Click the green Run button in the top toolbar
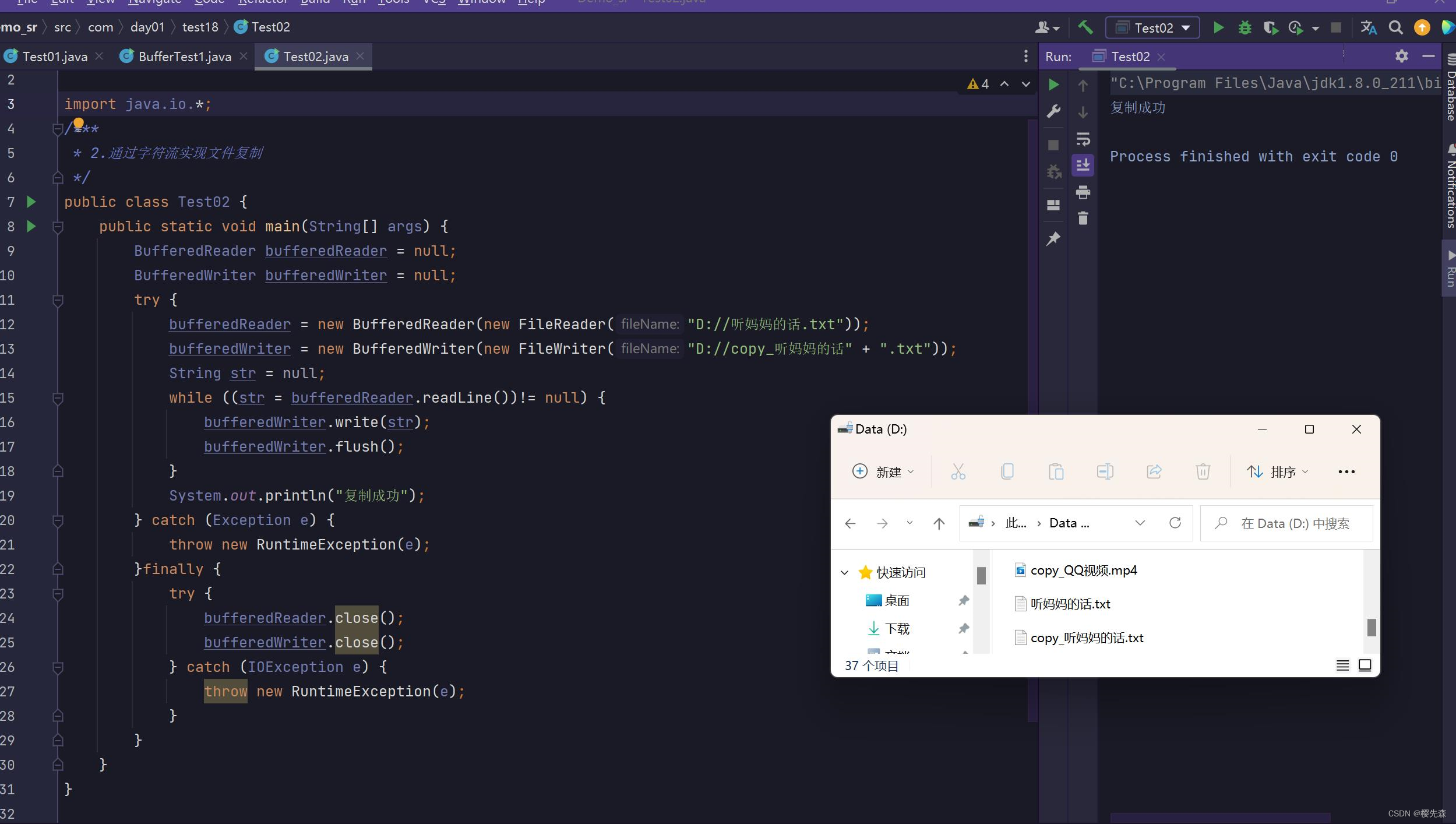 (1218, 28)
